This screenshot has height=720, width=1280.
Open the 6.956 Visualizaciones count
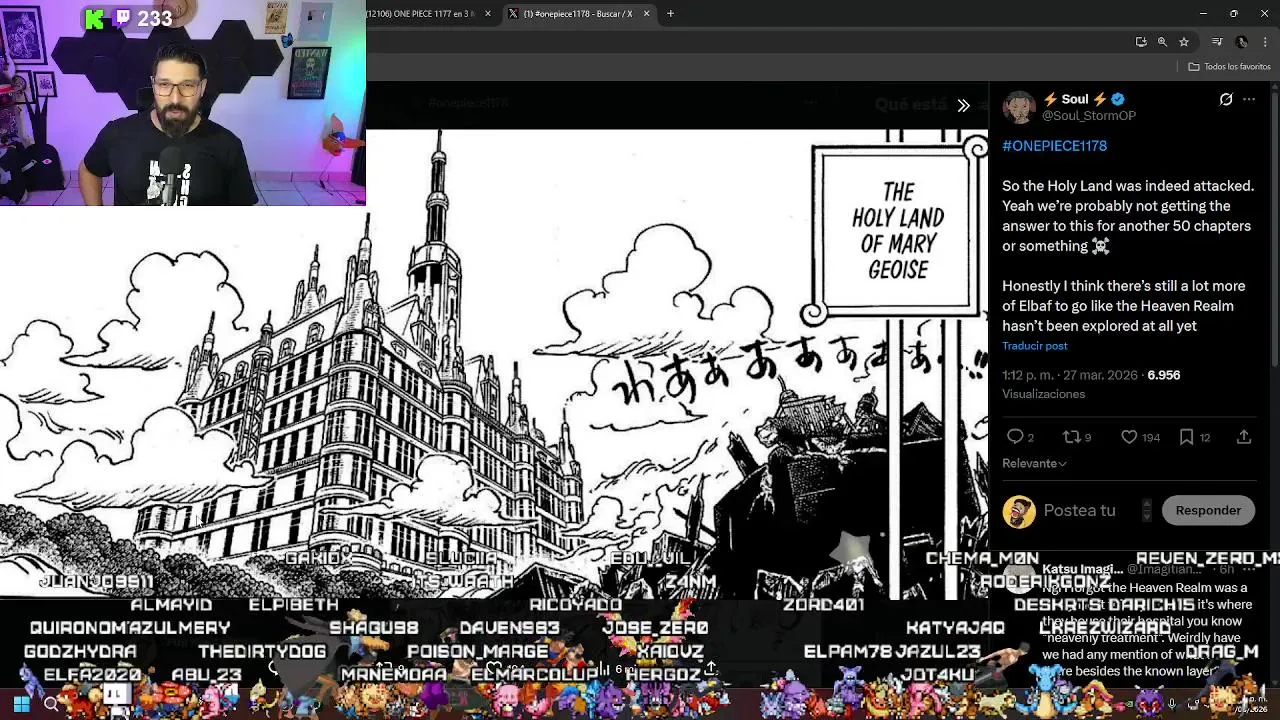point(1164,375)
